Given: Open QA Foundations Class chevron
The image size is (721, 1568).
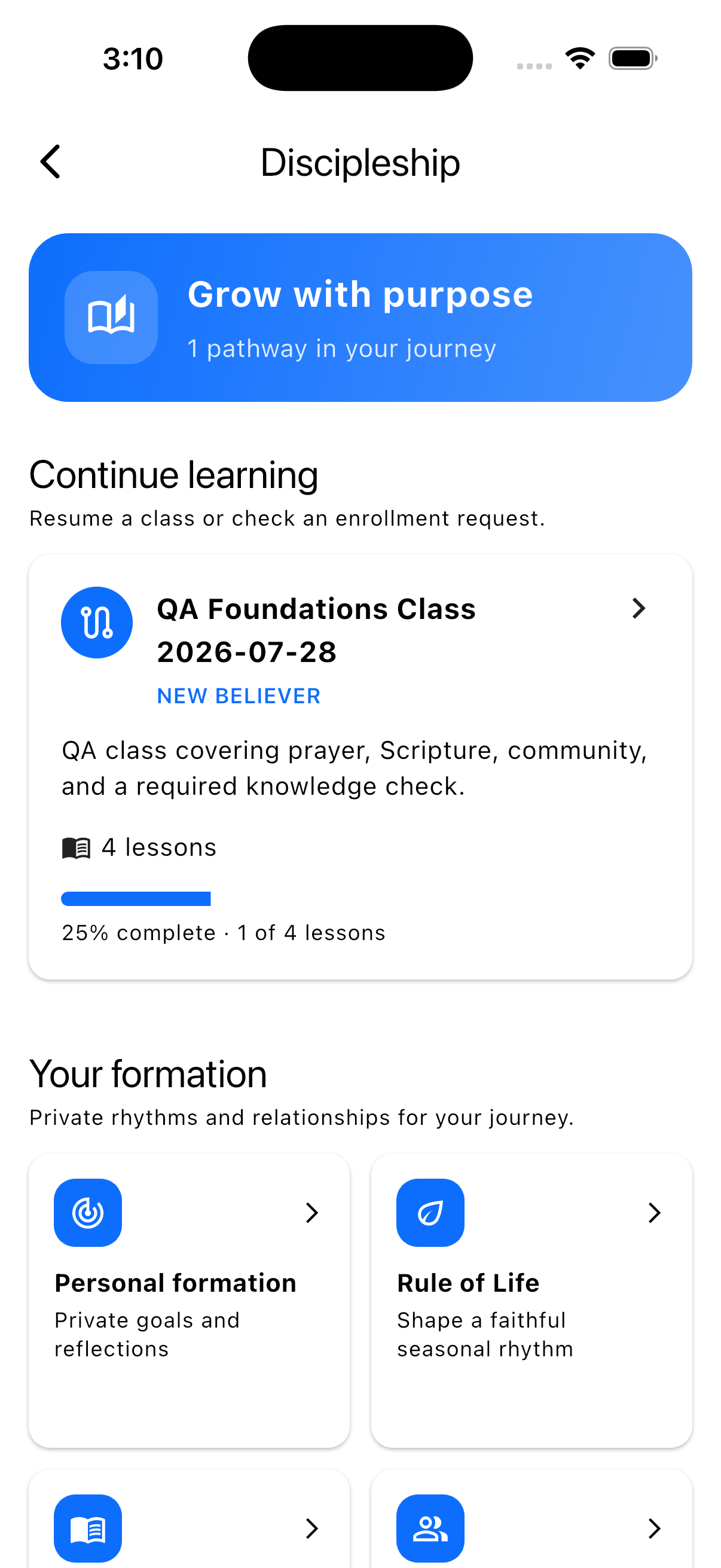Looking at the screenshot, I should click(x=638, y=608).
